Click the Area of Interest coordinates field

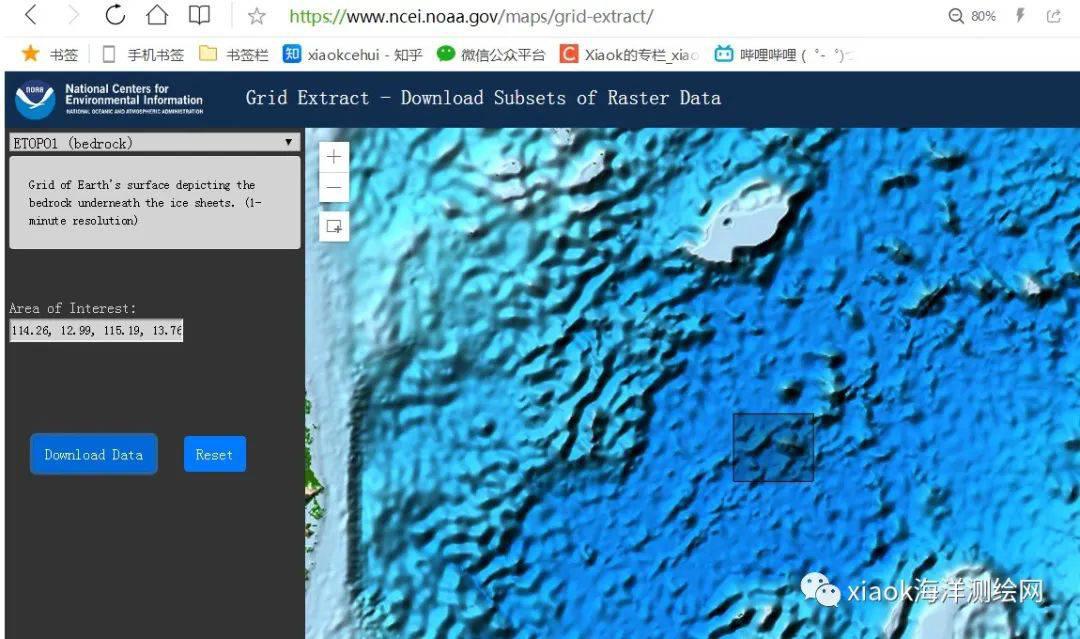click(96, 331)
